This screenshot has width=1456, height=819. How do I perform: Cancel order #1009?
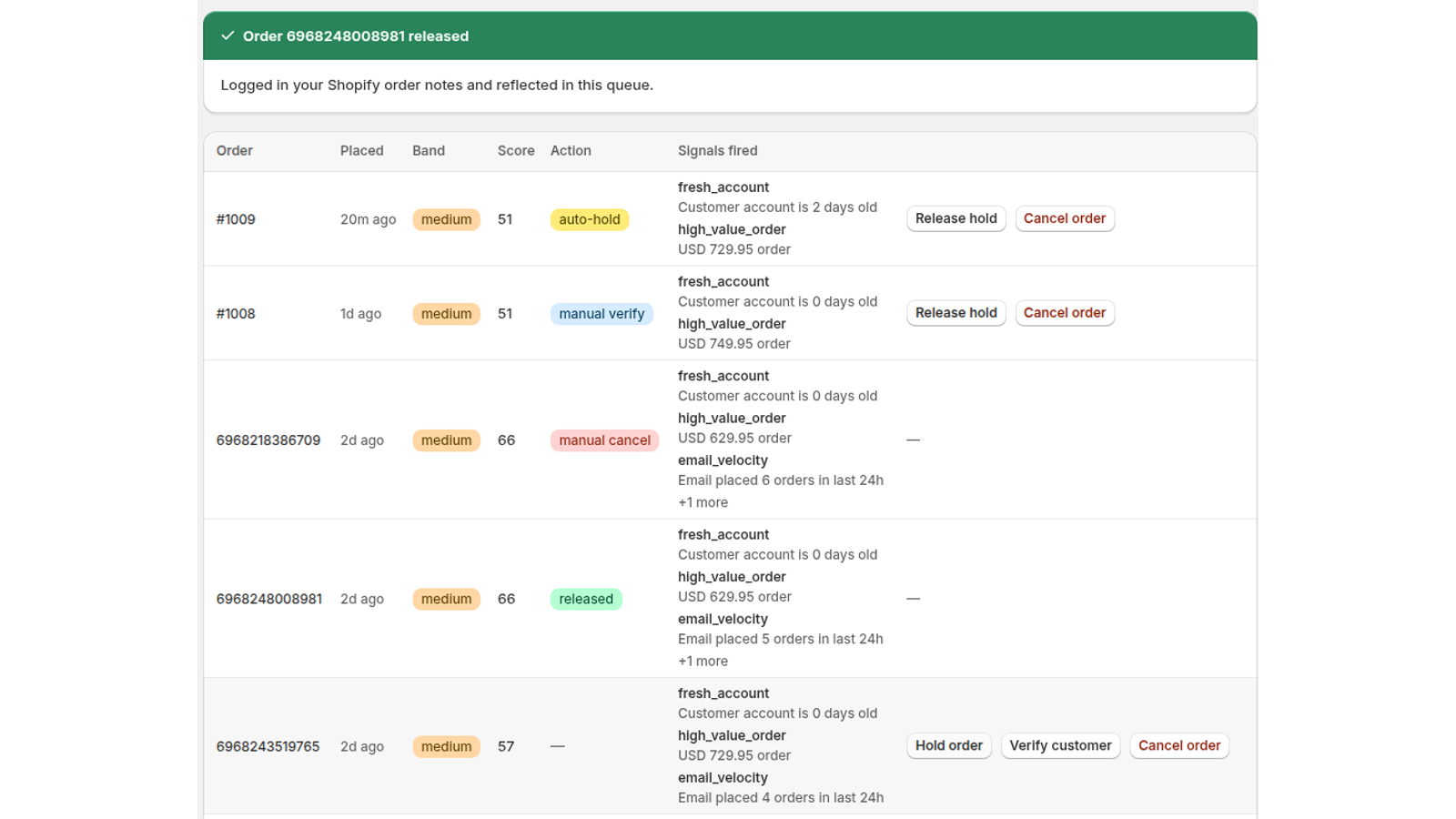point(1065,218)
